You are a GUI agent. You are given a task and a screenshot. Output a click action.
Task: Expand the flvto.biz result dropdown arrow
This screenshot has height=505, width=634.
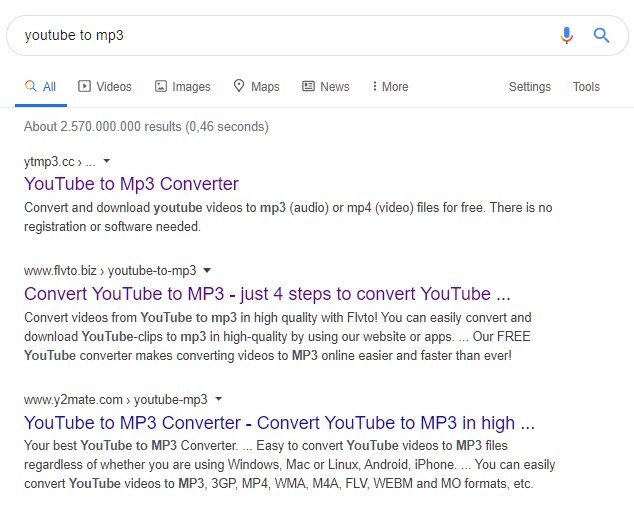click(x=207, y=270)
